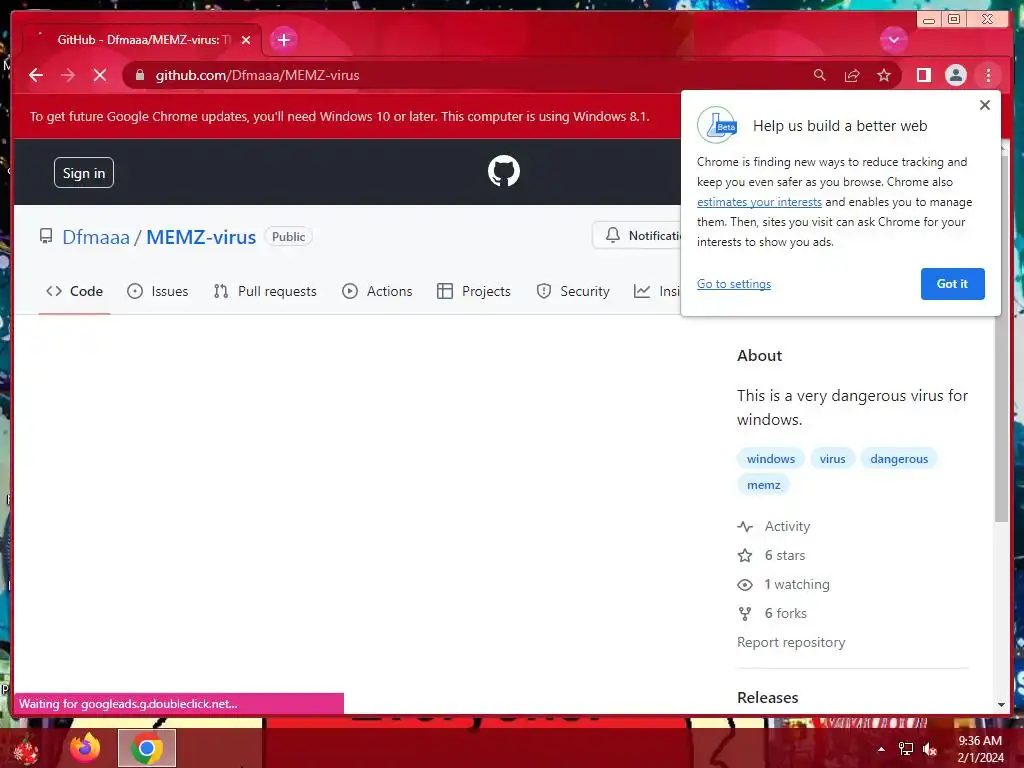Expand the tab search dropdown arrow

(893, 40)
